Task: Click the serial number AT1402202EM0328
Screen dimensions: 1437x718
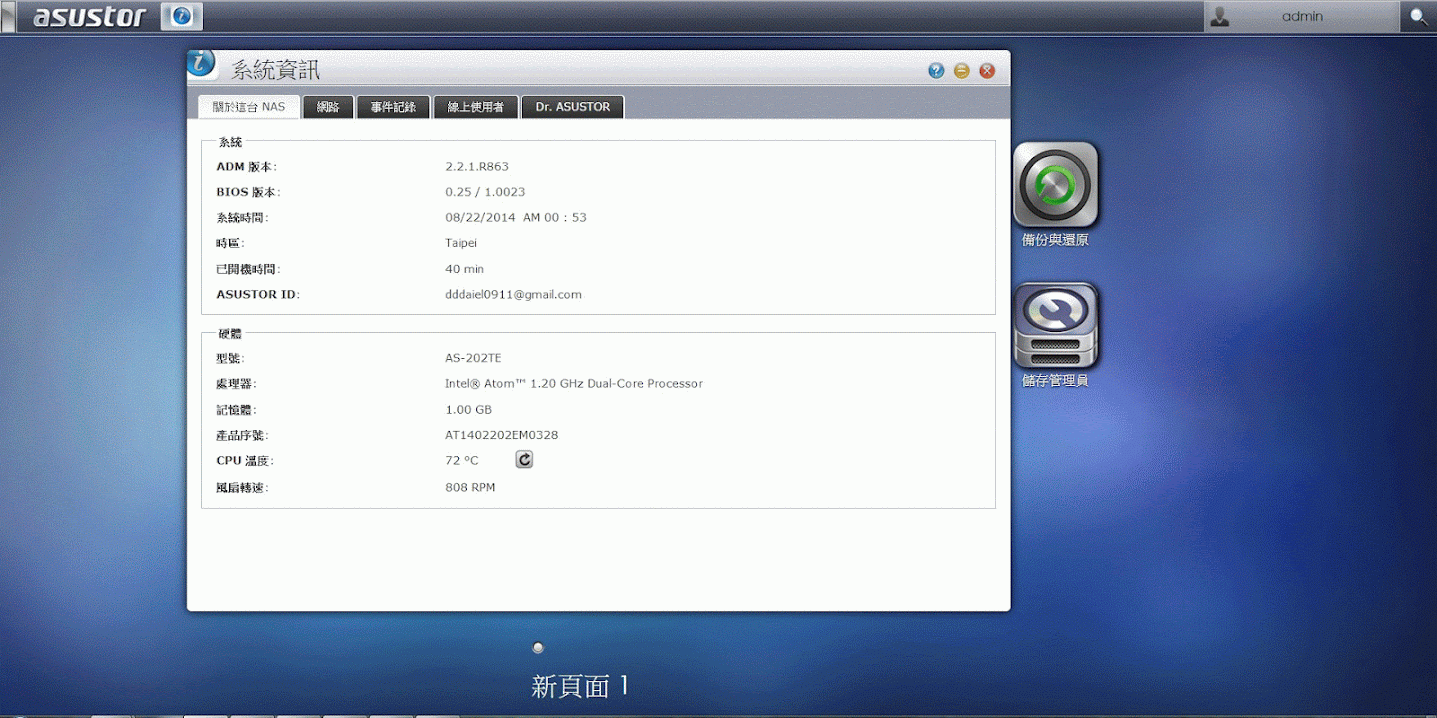Action: click(501, 436)
